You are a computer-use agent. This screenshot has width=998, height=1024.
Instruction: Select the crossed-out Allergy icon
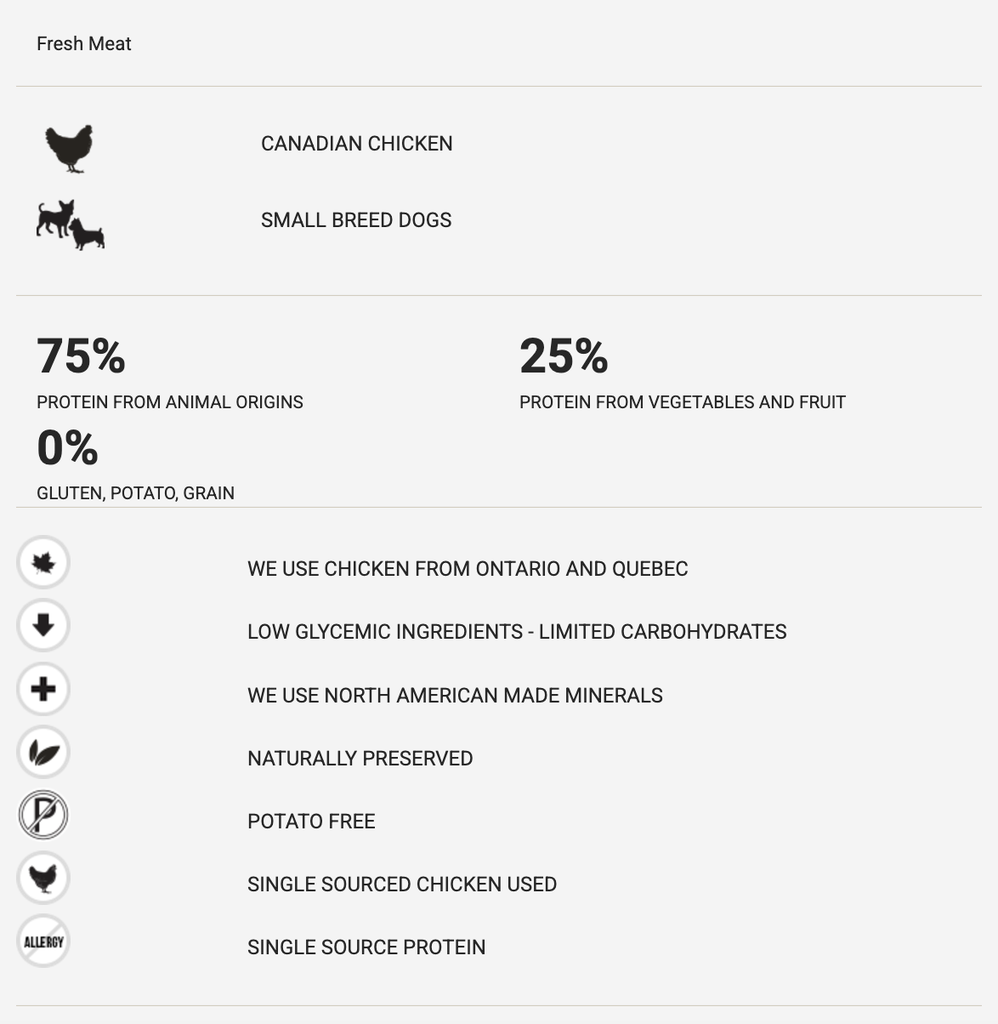click(43, 941)
